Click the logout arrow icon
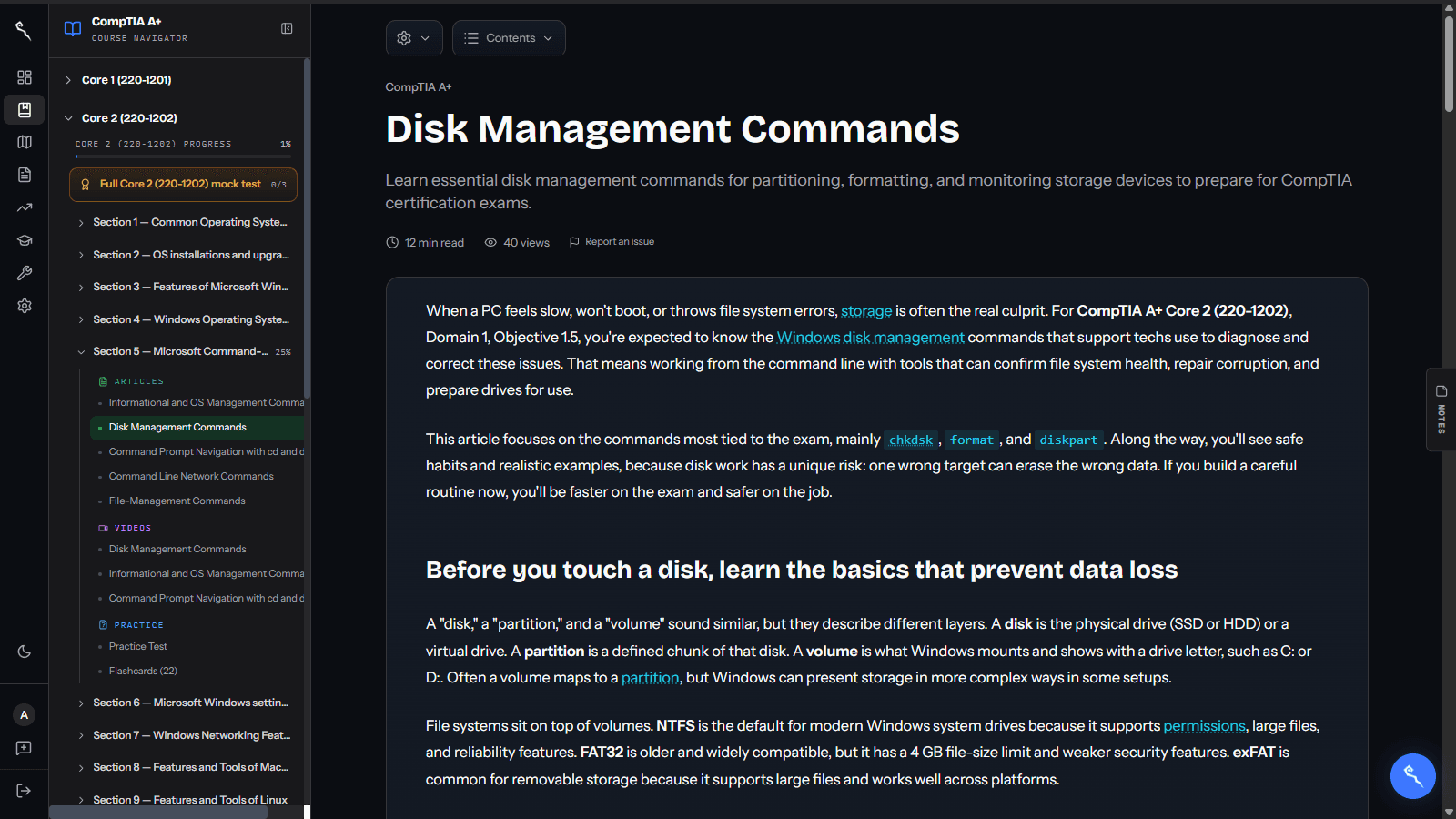 click(25, 791)
